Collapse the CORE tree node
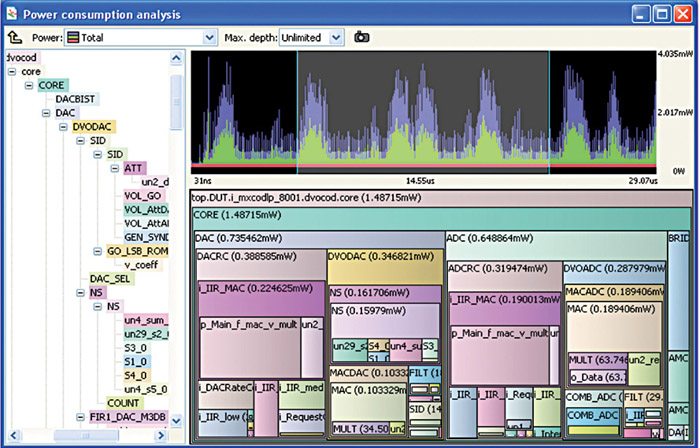 point(29,86)
